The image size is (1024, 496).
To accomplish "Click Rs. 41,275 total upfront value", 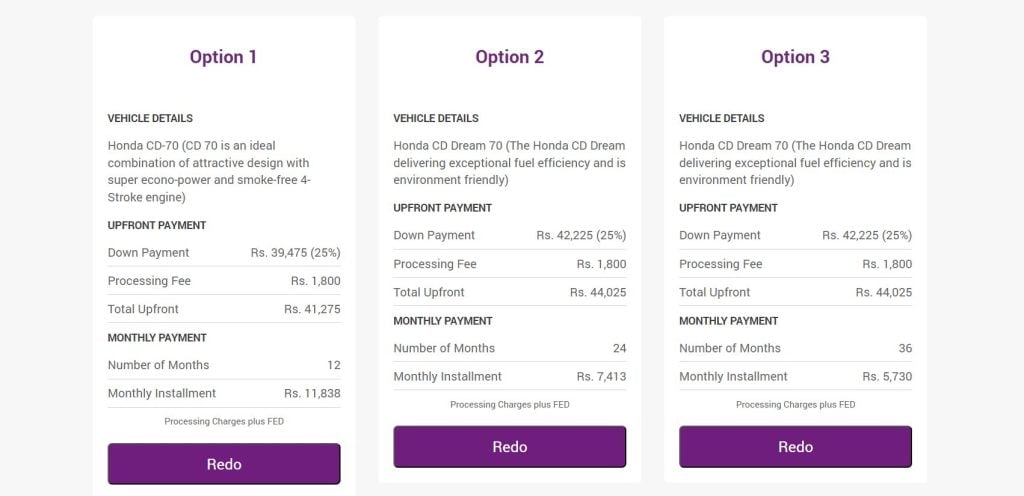I will click(x=312, y=309).
